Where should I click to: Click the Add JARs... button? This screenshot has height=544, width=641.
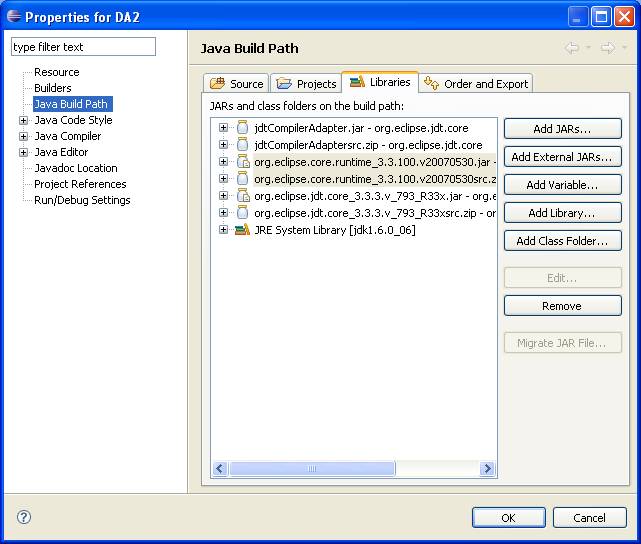[563, 129]
